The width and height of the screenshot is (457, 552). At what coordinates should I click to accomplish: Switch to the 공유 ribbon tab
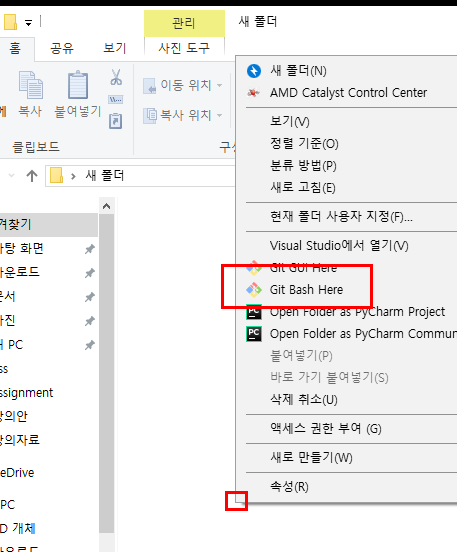[x=62, y=48]
